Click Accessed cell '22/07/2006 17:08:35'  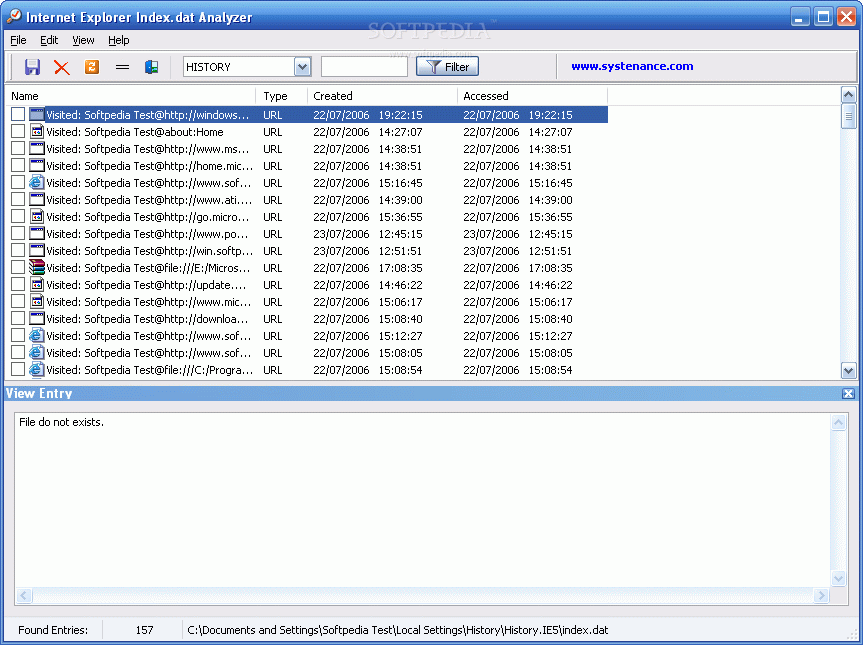point(517,268)
